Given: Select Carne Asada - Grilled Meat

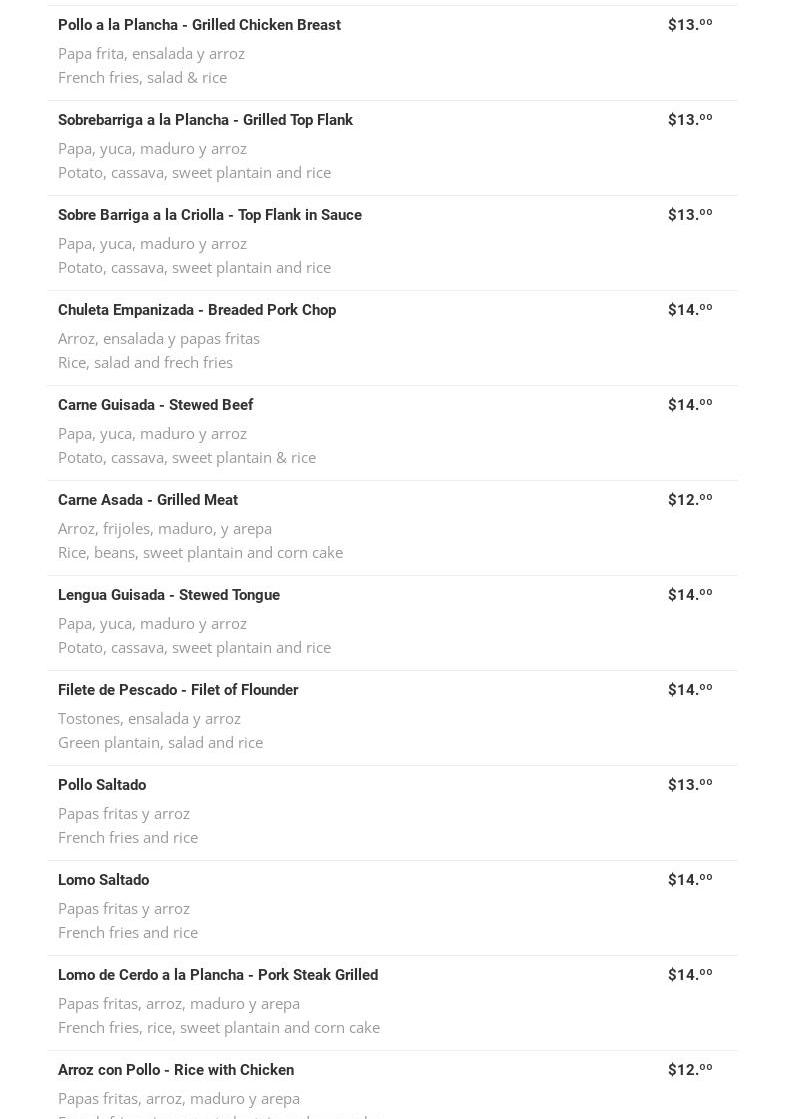Looking at the screenshot, I should [x=148, y=500].
